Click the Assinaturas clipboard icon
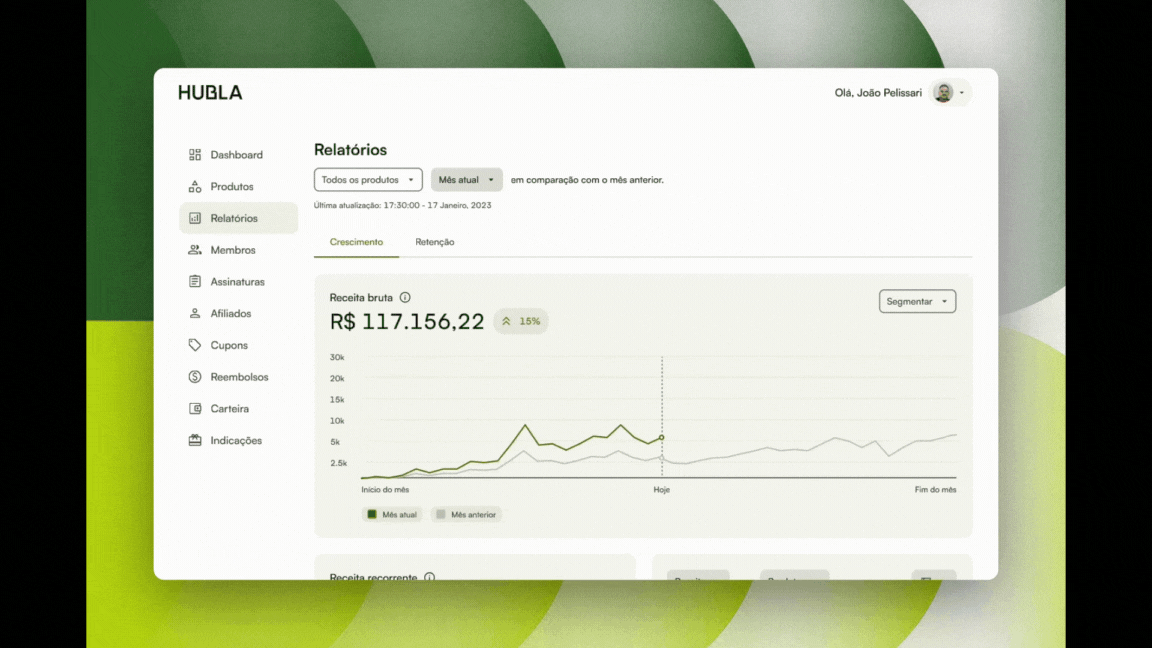Screen dimensions: 1152x648 (x=195, y=281)
